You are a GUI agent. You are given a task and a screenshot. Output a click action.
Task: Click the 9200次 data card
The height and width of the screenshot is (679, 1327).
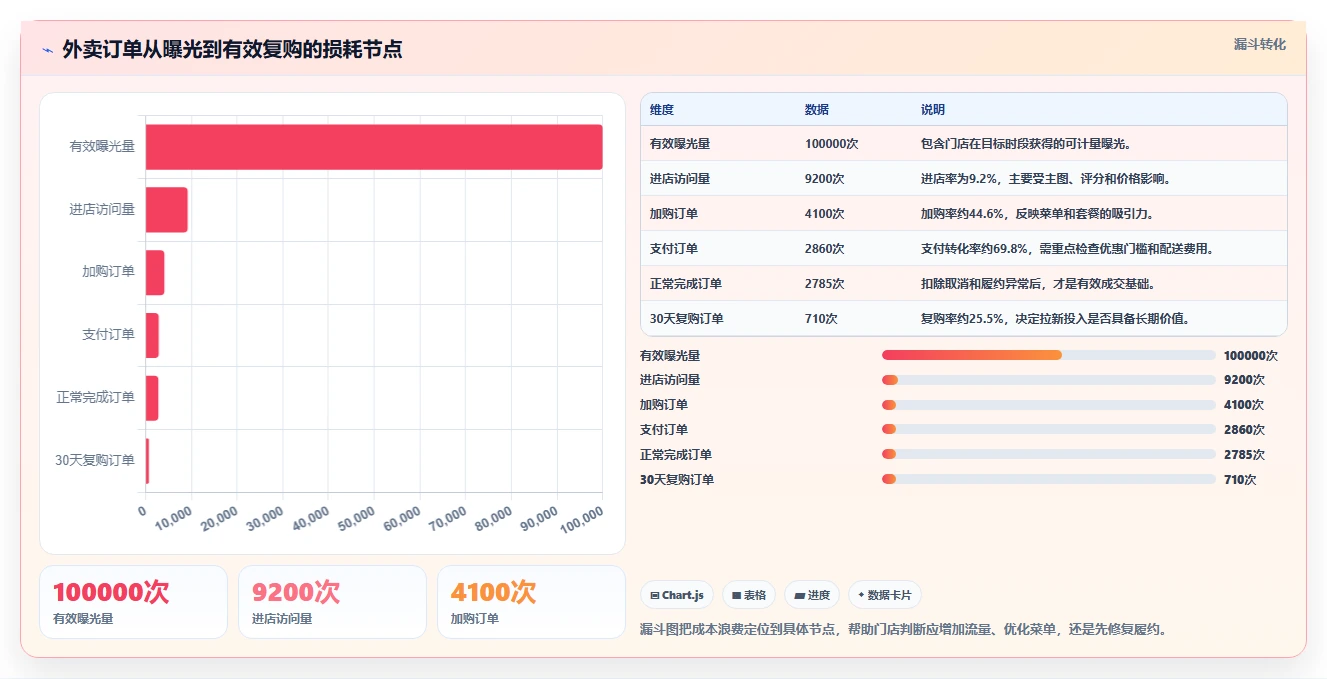[332, 602]
